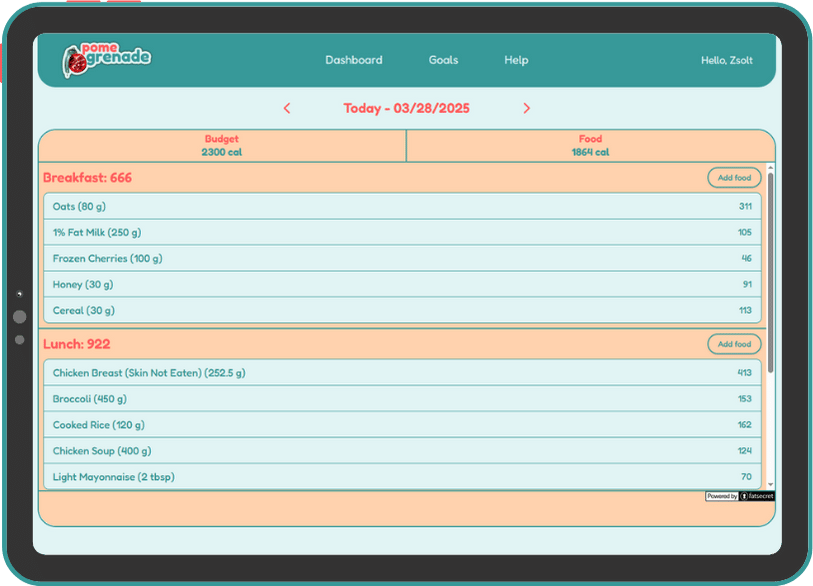The width and height of the screenshot is (813, 586).
Task: Click the 311 calorie value for Oats
Action: click(745, 206)
